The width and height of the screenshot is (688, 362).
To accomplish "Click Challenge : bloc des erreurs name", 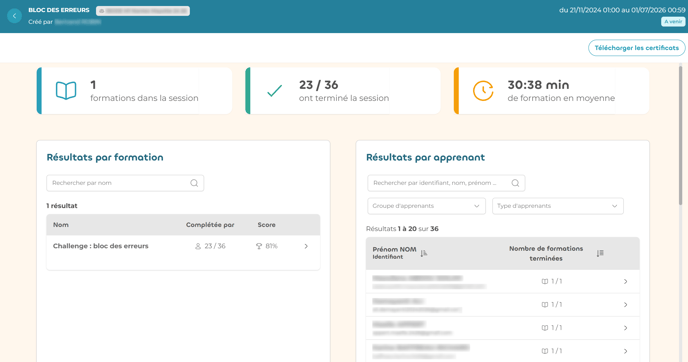I will [x=100, y=246].
